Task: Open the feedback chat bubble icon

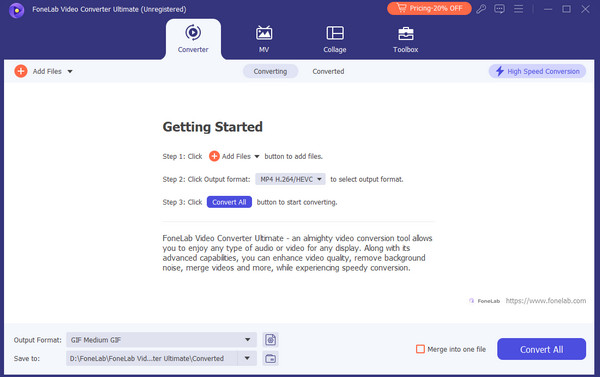Action: [499, 9]
